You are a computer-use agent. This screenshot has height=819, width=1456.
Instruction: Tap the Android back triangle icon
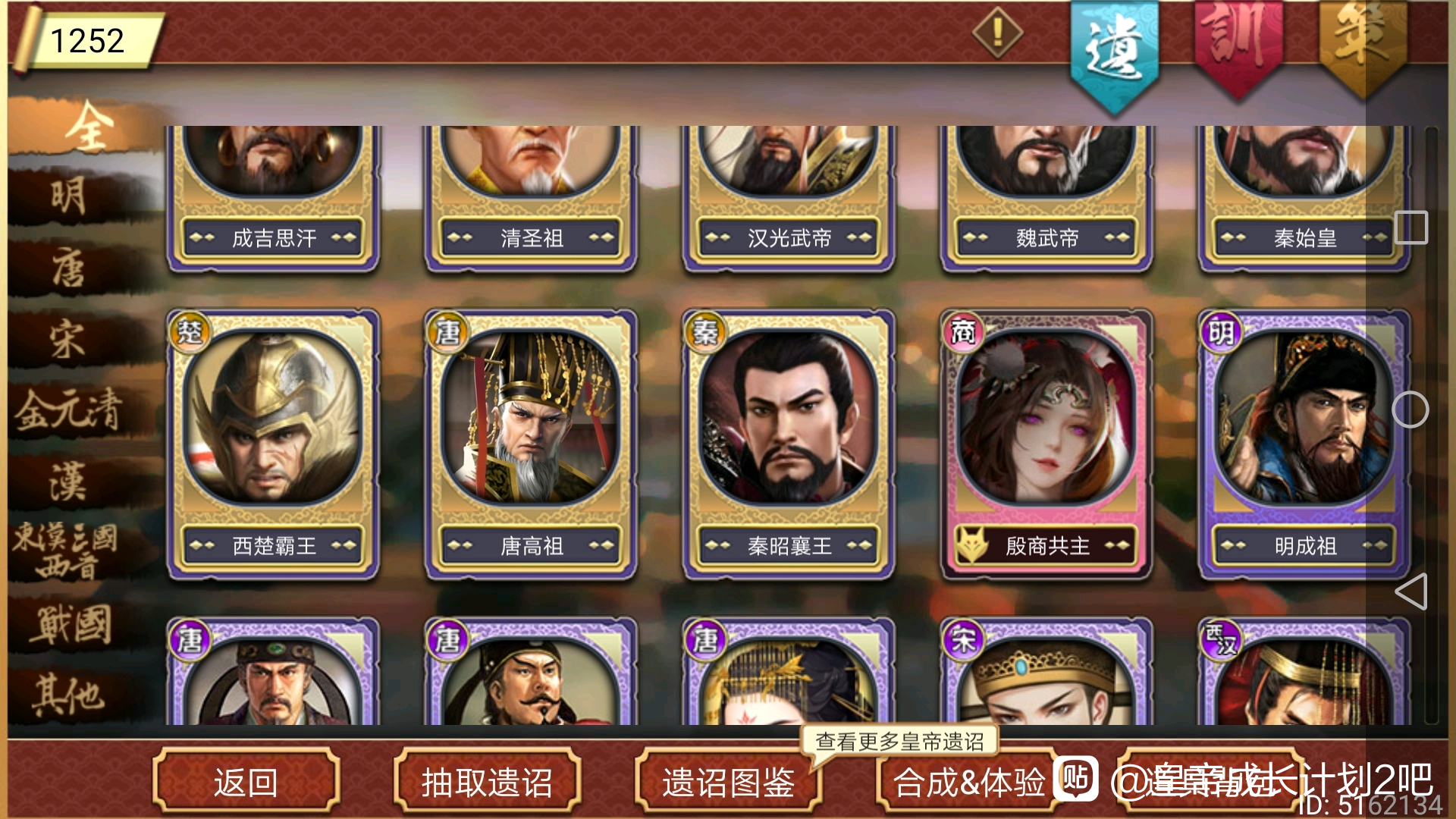tap(1410, 591)
